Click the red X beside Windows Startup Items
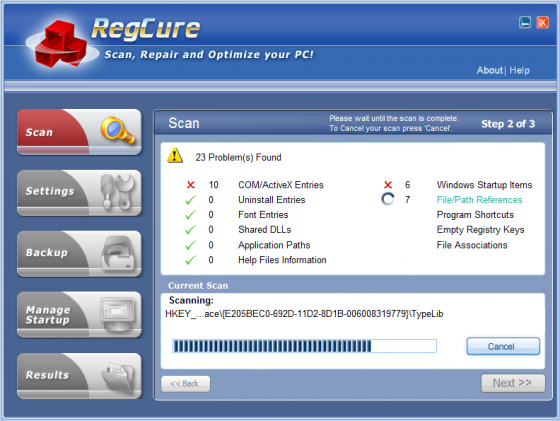Screen dimensions: 560x421 388,185
